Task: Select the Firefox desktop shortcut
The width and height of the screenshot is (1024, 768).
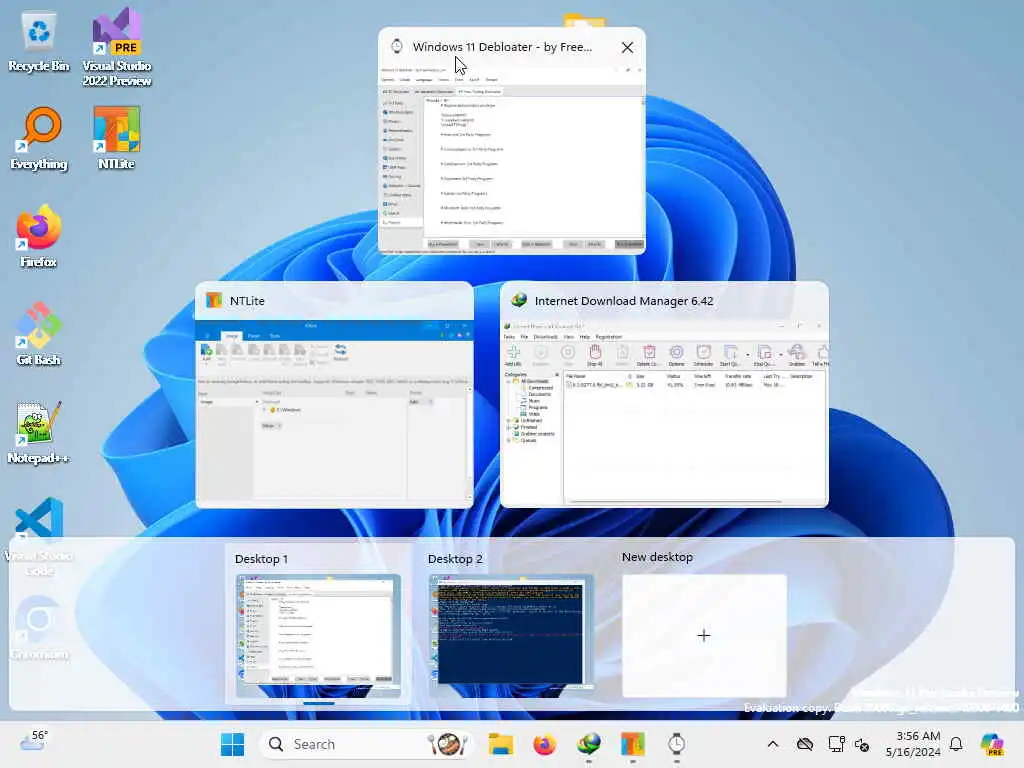Action: tap(39, 236)
